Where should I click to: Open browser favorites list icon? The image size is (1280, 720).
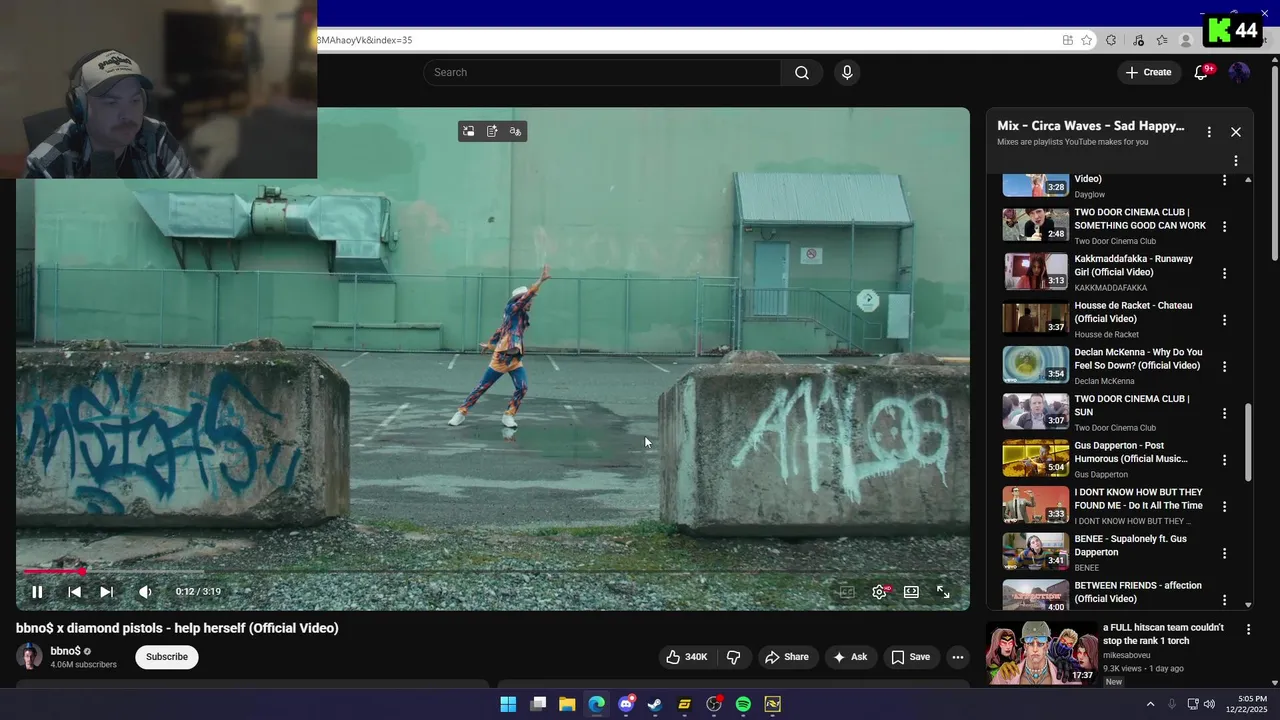coord(1161,40)
